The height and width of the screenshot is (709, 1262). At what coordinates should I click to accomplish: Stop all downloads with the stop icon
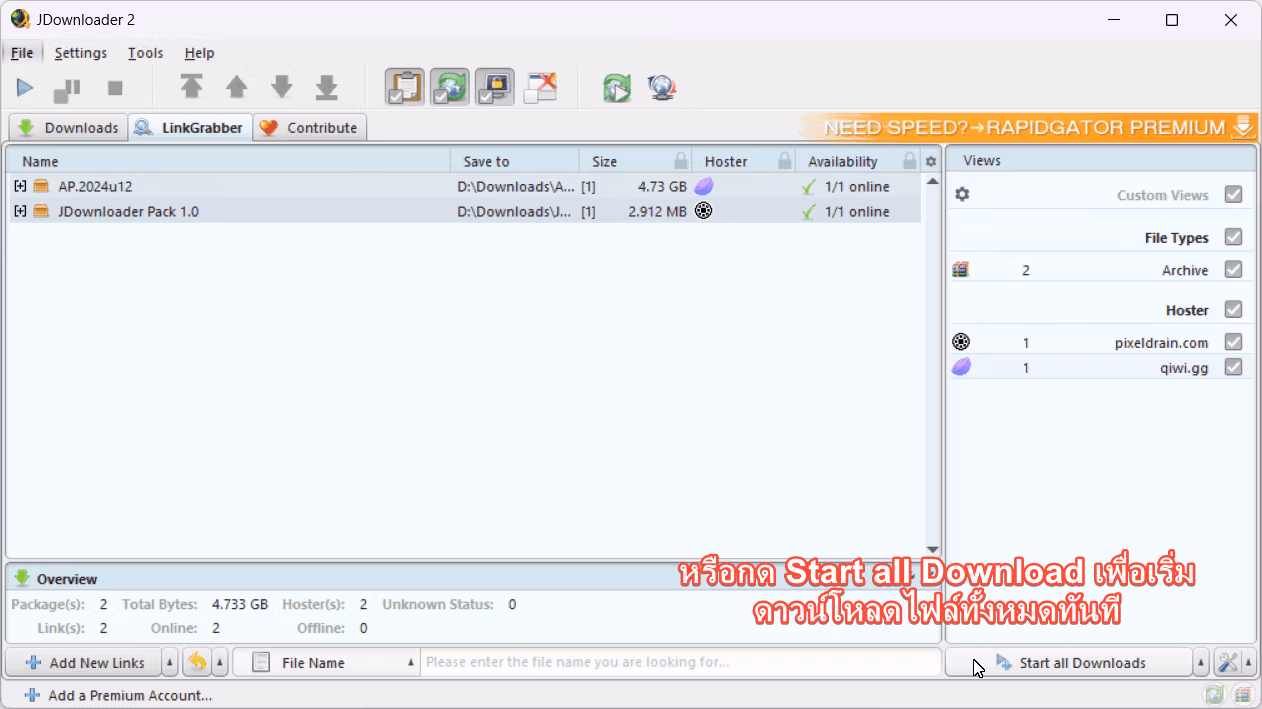[115, 88]
